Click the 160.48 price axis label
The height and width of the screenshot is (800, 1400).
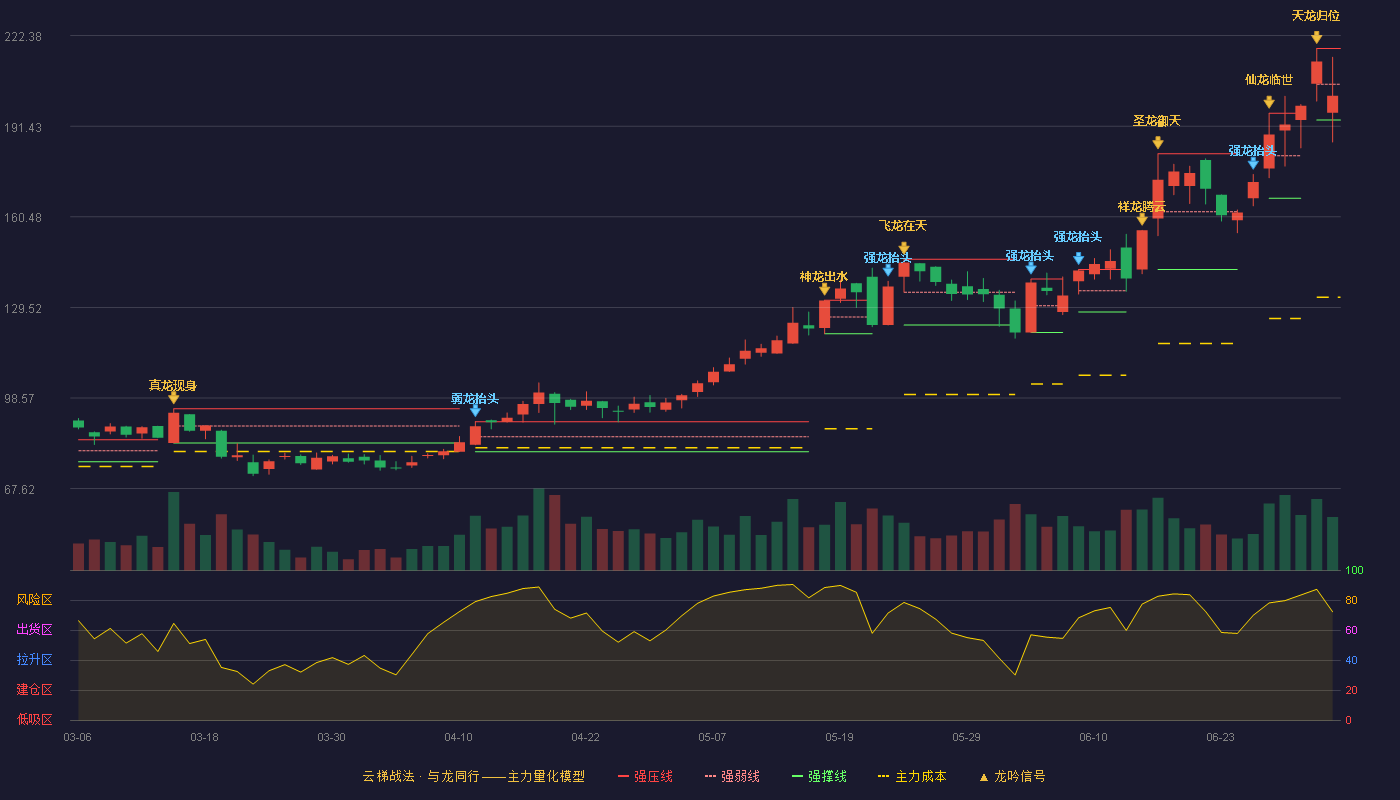[x=23, y=217]
